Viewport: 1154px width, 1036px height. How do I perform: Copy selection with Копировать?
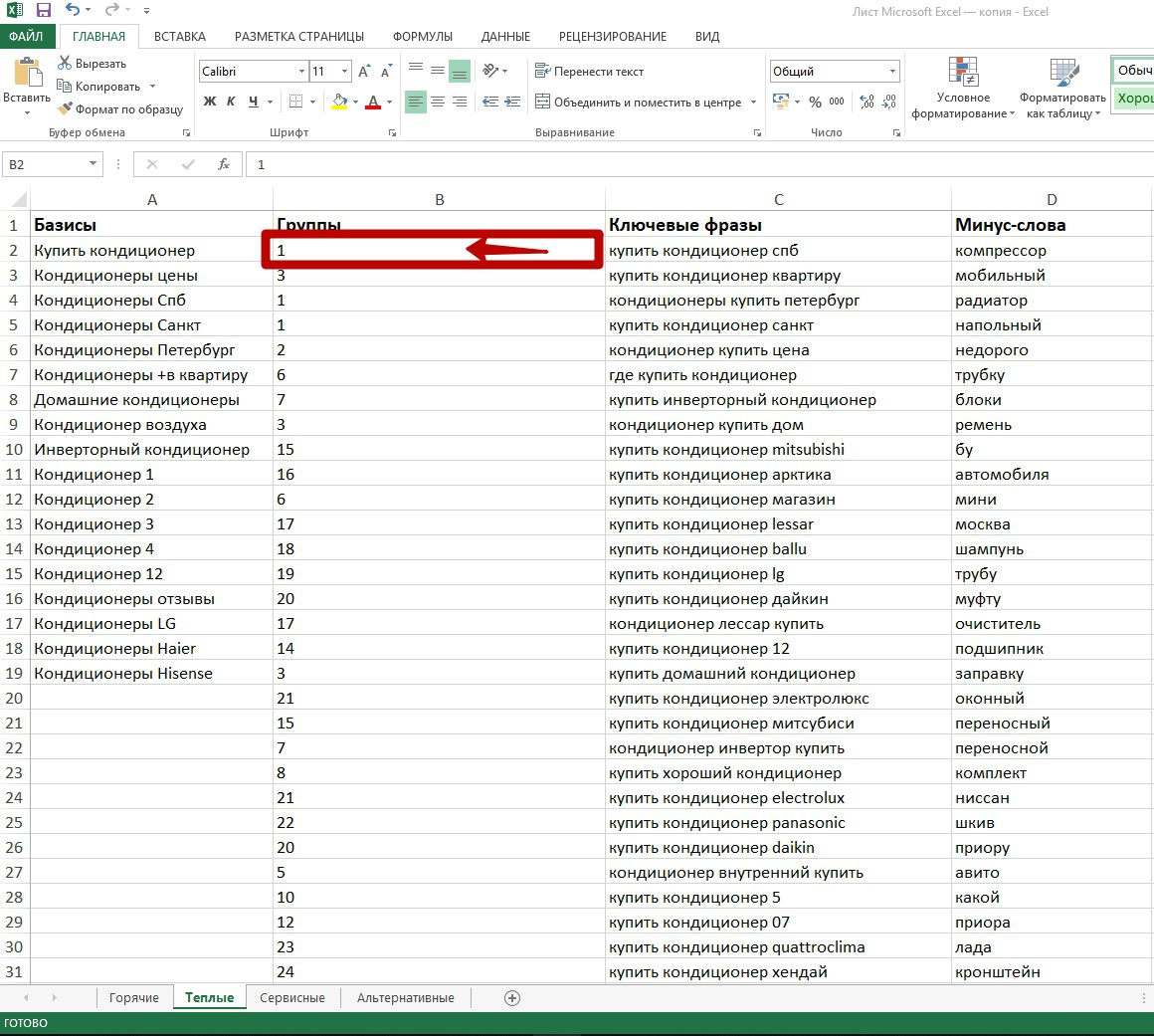point(98,87)
